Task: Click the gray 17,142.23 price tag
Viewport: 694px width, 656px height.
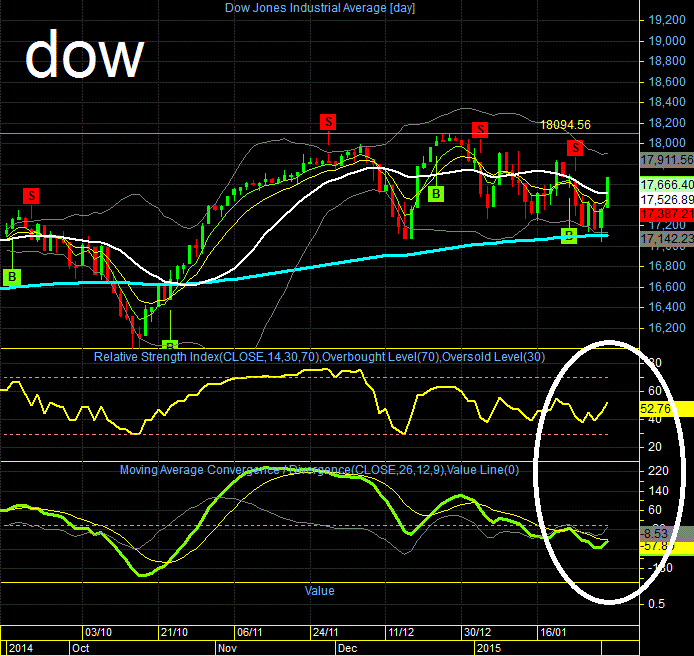Action: click(667, 239)
